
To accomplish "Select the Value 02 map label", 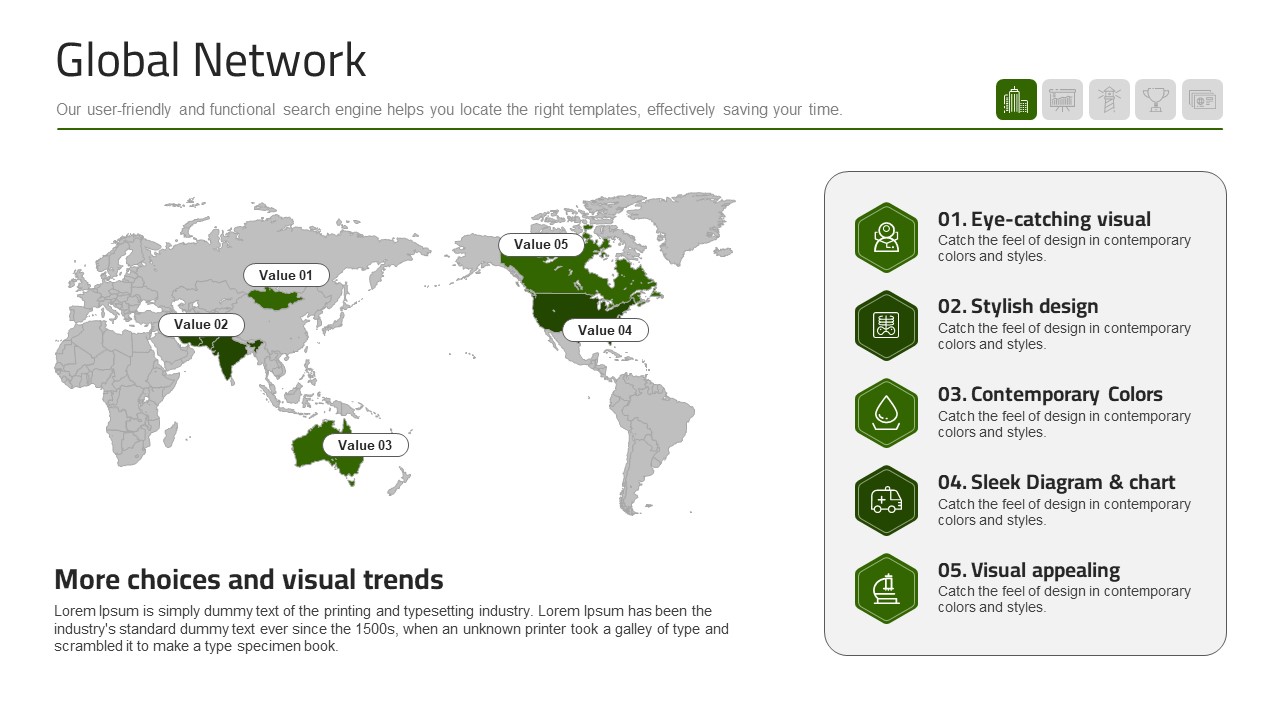I will click(x=201, y=324).
